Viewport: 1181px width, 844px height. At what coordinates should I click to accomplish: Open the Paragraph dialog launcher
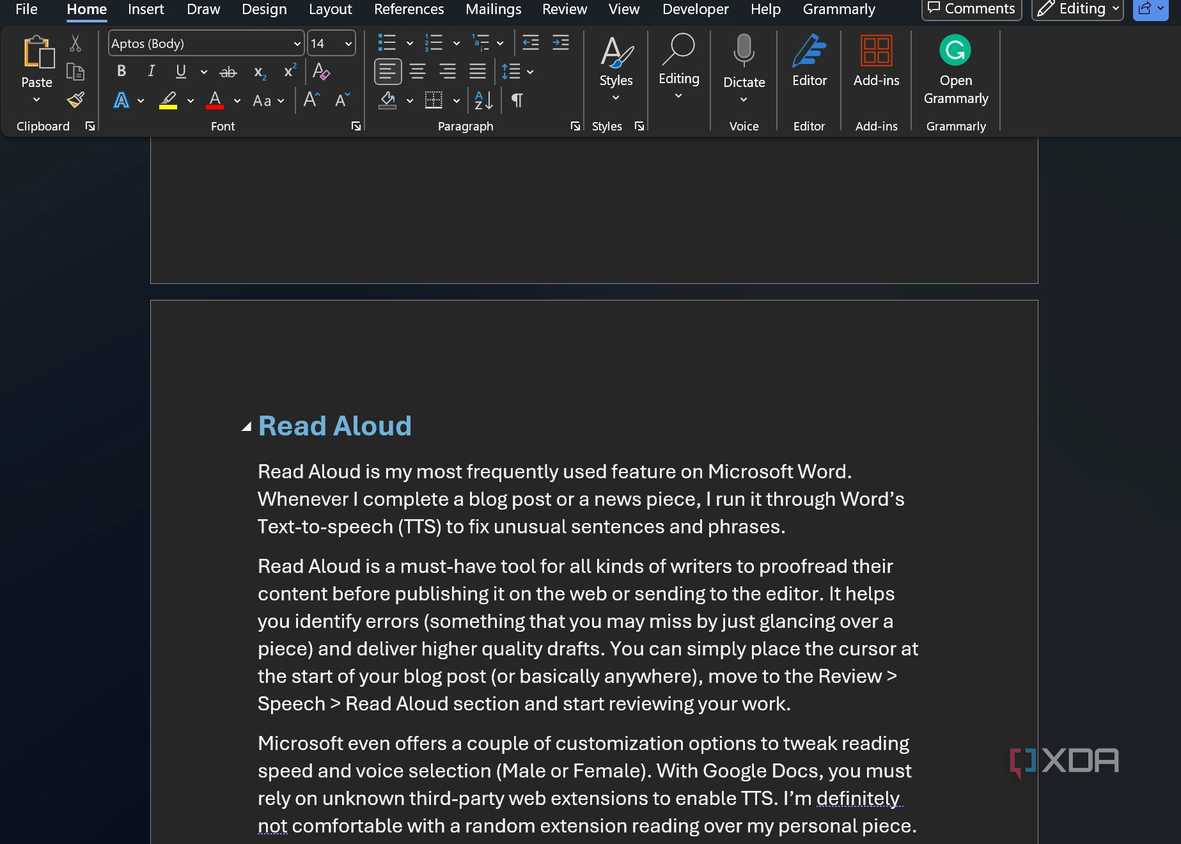pyautogui.click(x=575, y=126)
